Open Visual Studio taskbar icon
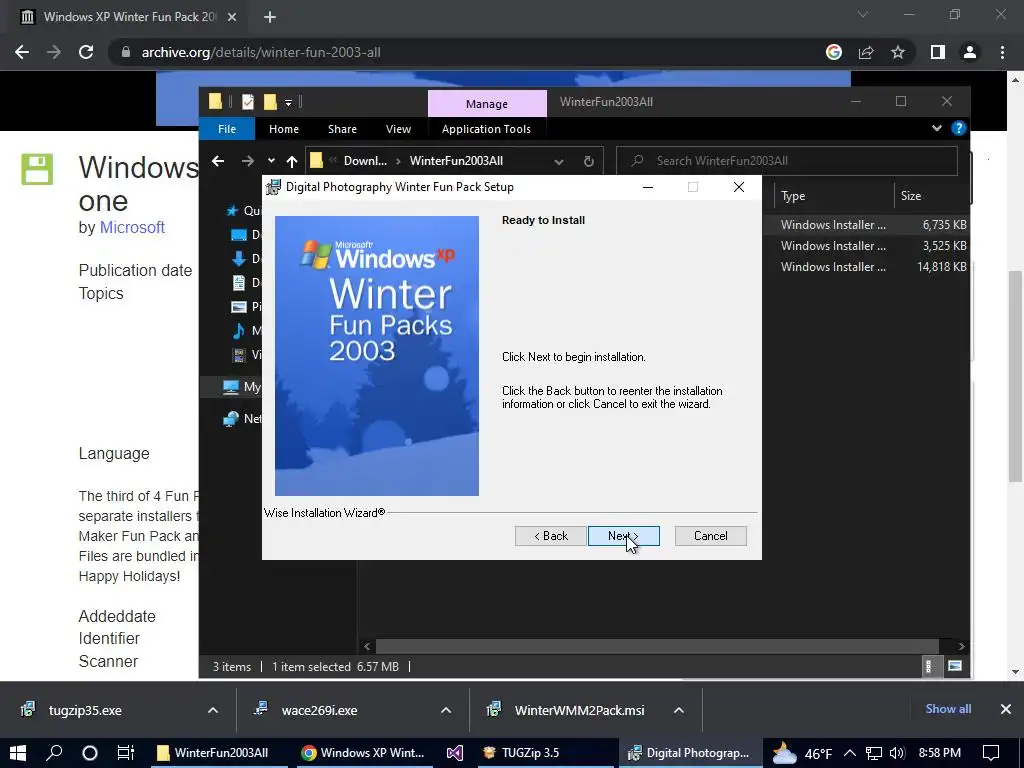Viewport: 1024px width, 768px height. click(455, 752)
